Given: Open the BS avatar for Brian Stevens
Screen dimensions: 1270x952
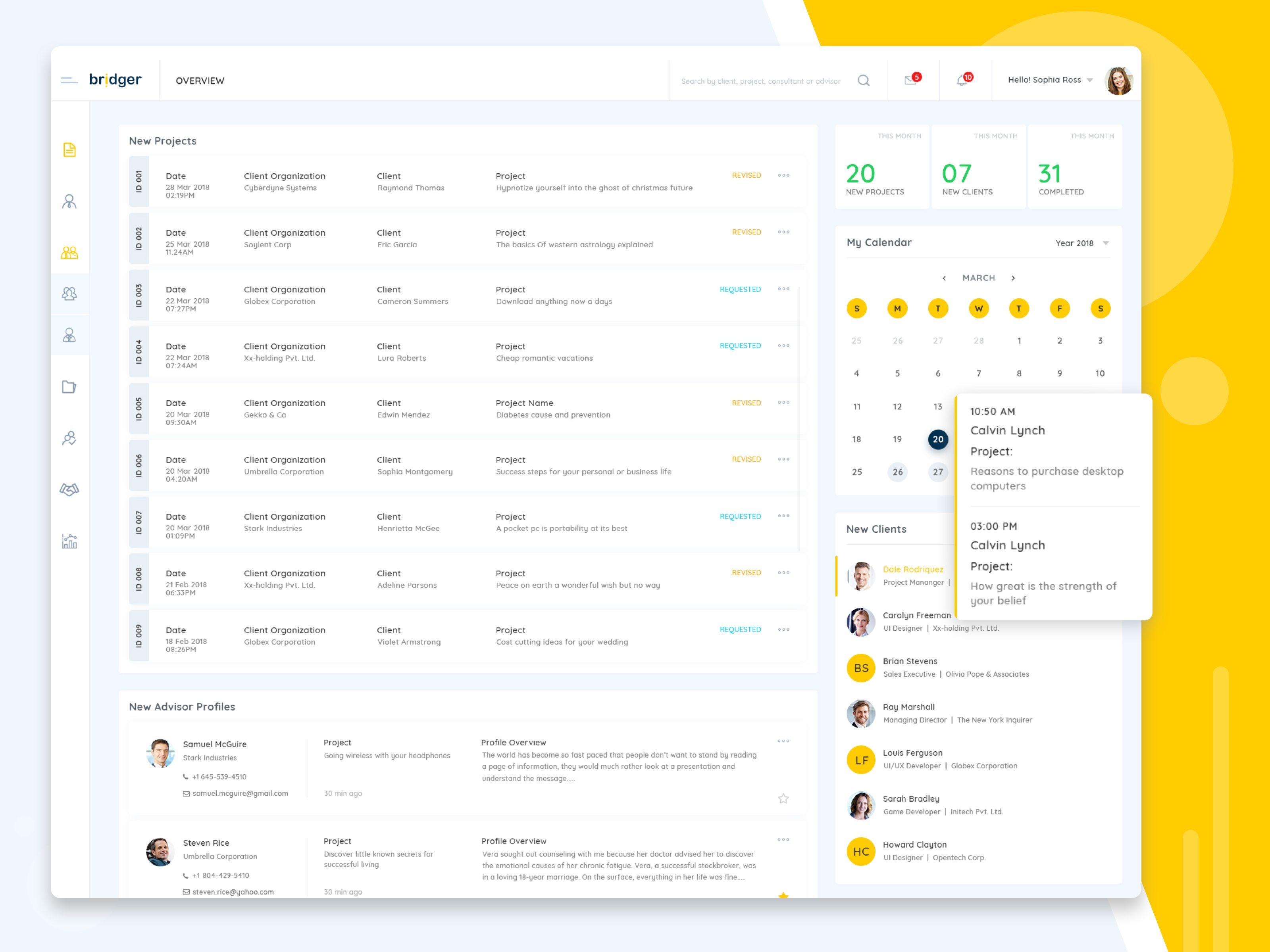Looking at the screenshot, I should pos(861,668).
